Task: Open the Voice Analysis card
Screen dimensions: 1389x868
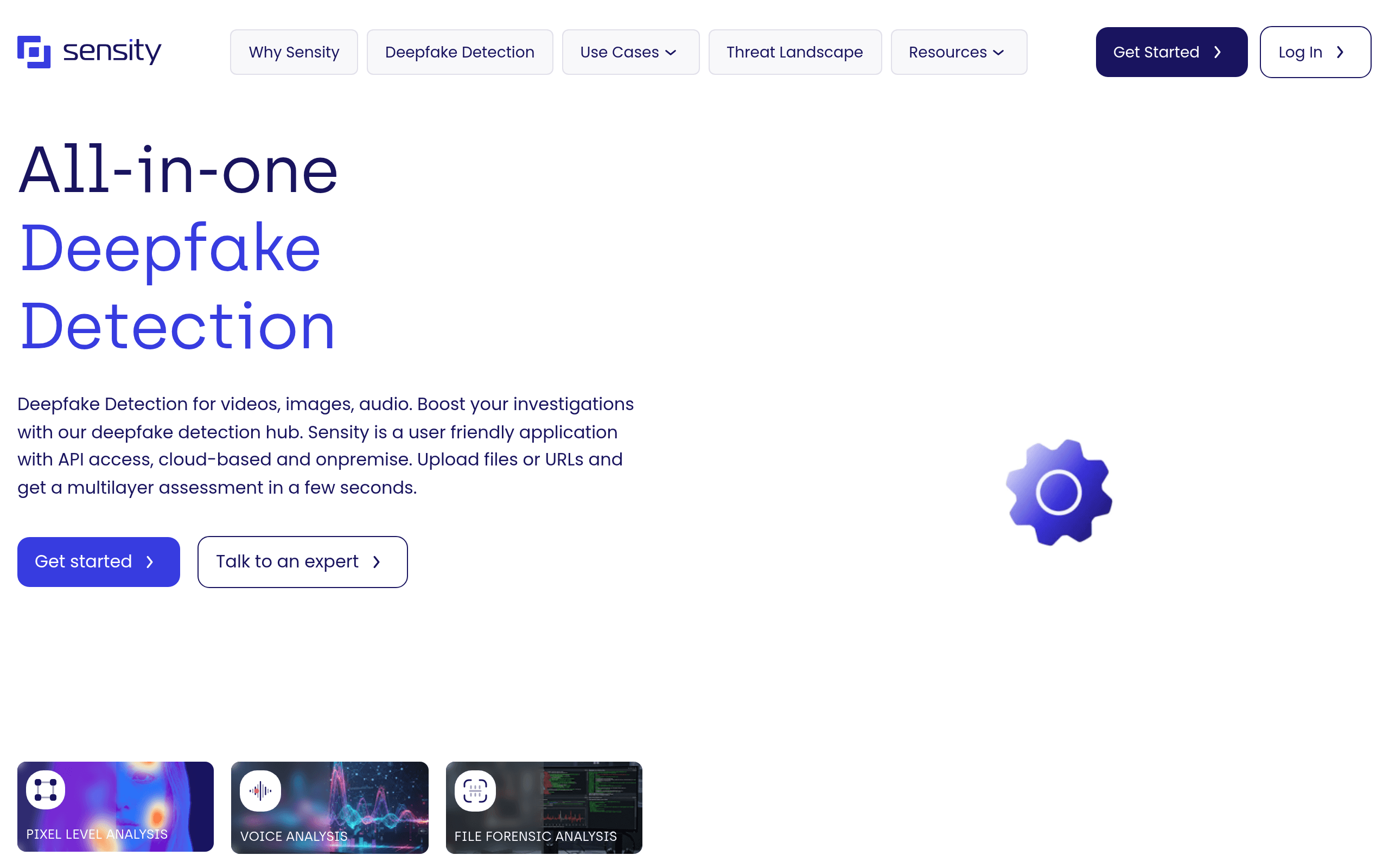Action: point(329,808)
